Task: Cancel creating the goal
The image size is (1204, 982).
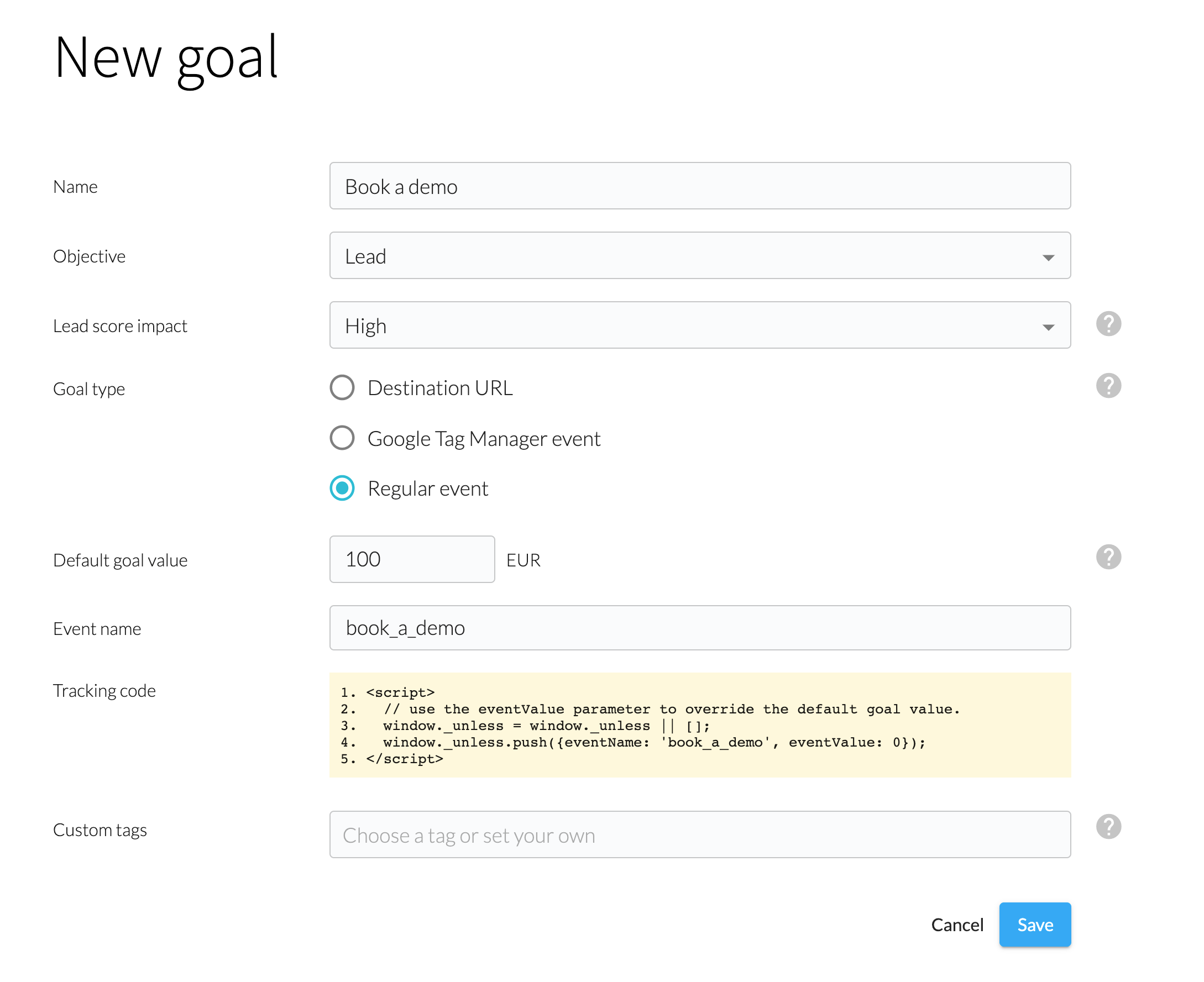Action: tap(957, 925)
